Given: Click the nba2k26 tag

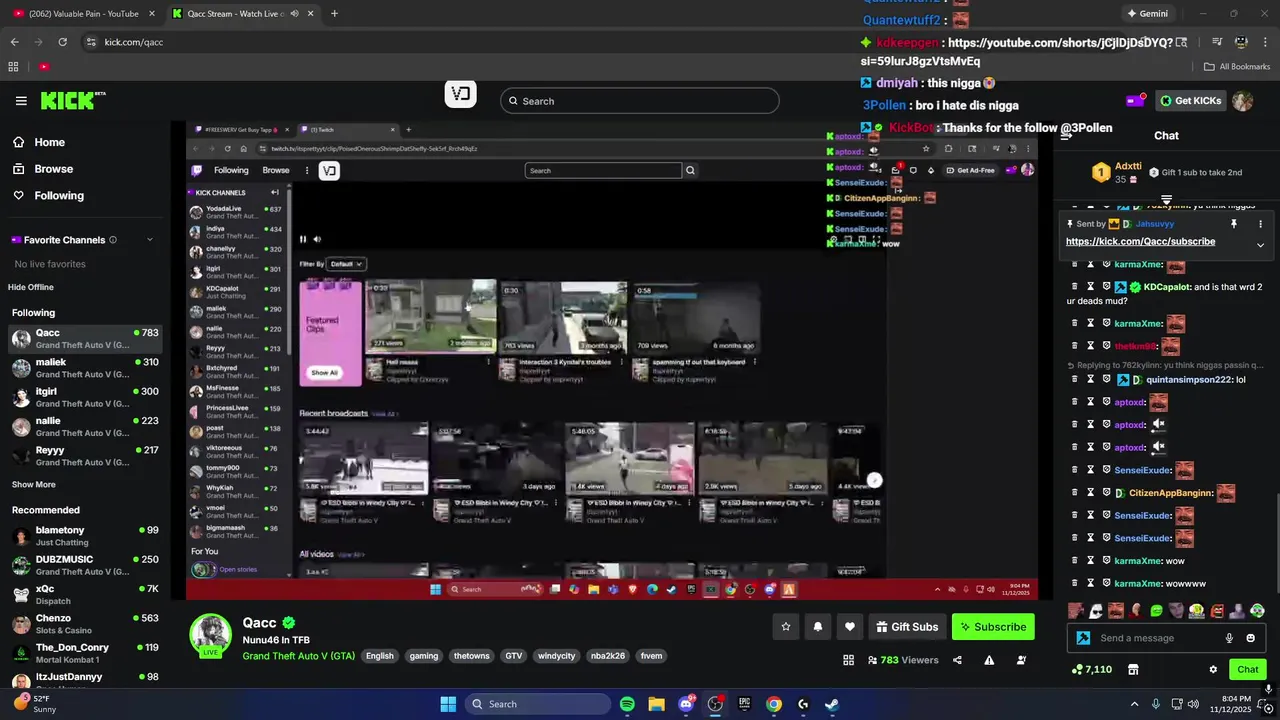Looking at the screenshot, I should click(x=607, y=656).
